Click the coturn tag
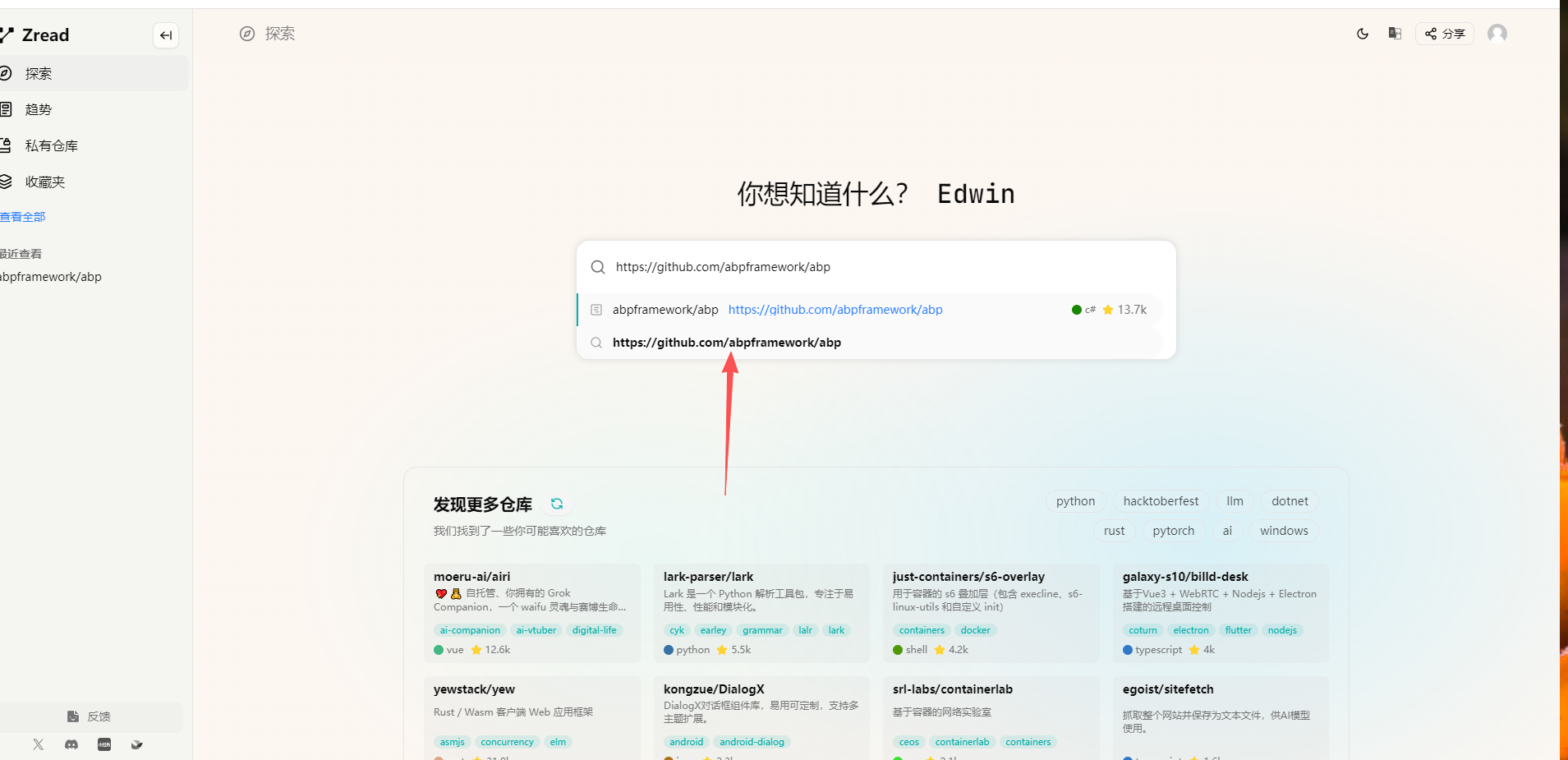This screenshot has height=760, width=1568. click(1143, 630)
